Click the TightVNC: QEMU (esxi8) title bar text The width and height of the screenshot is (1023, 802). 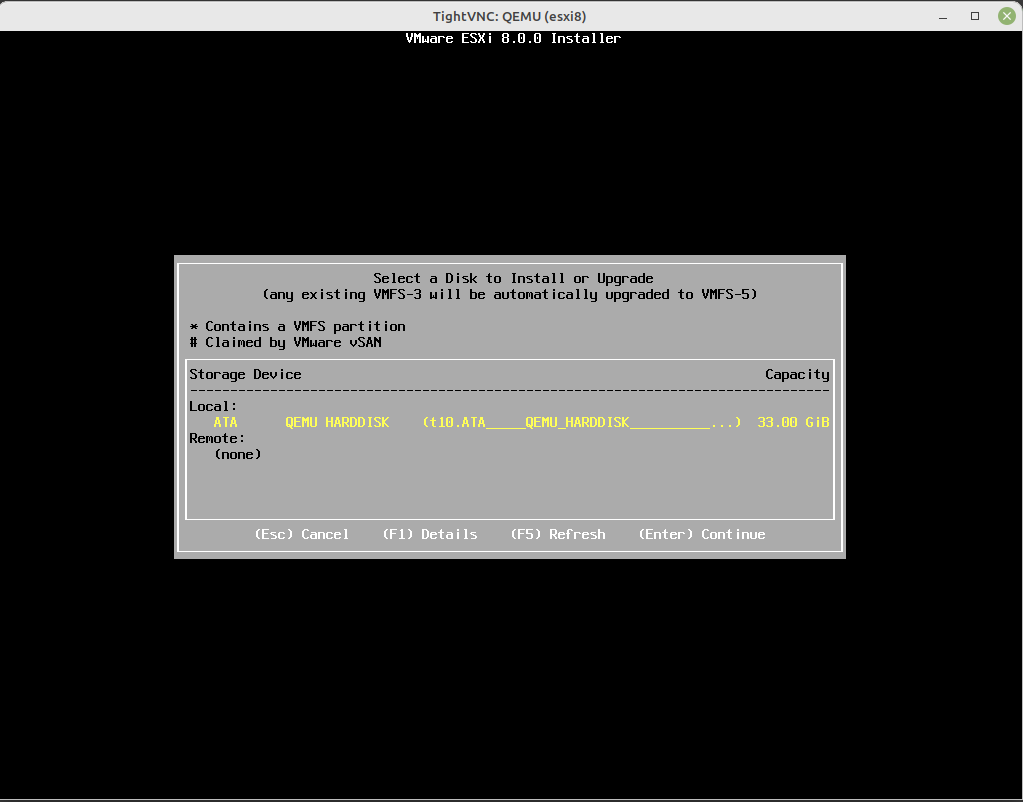pos(510,16)
